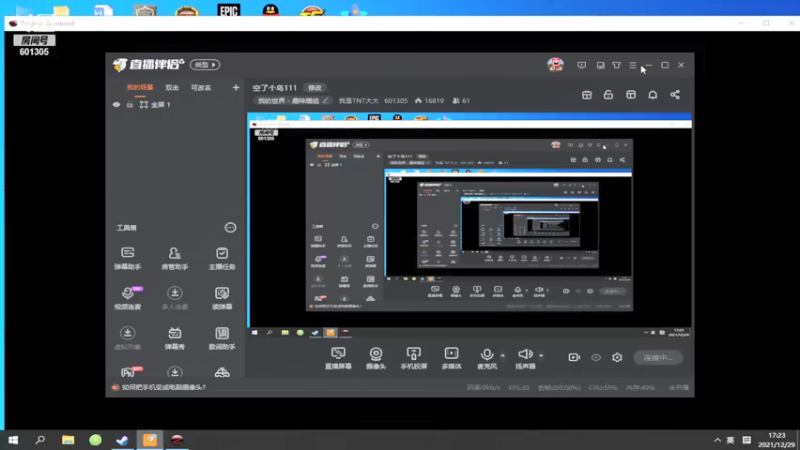Click the bell notification icon above preview

pos(653,95)
